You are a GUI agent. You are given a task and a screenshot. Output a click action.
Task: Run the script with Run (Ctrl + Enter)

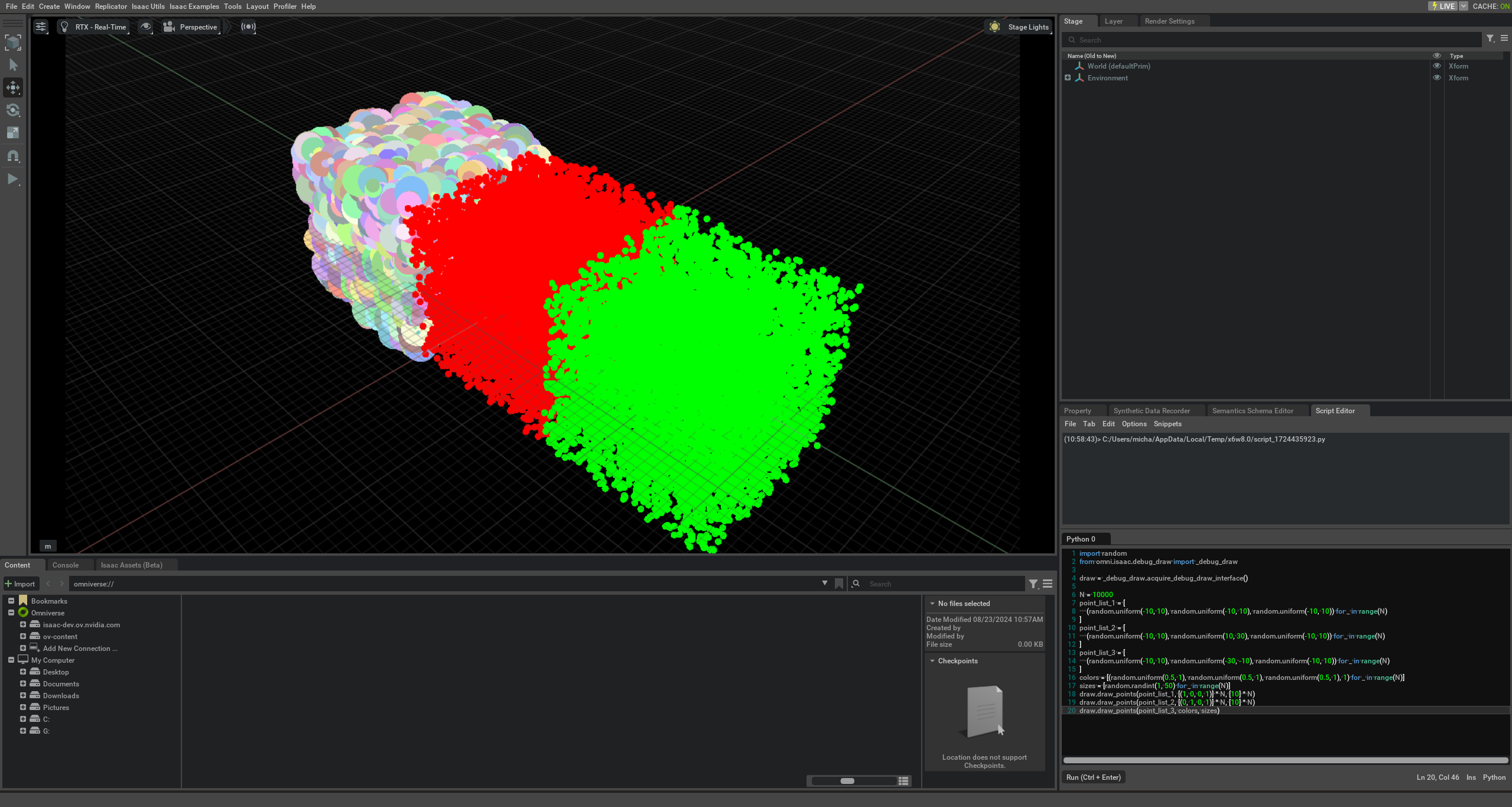pyautogui.click(x=1093, y=777)
